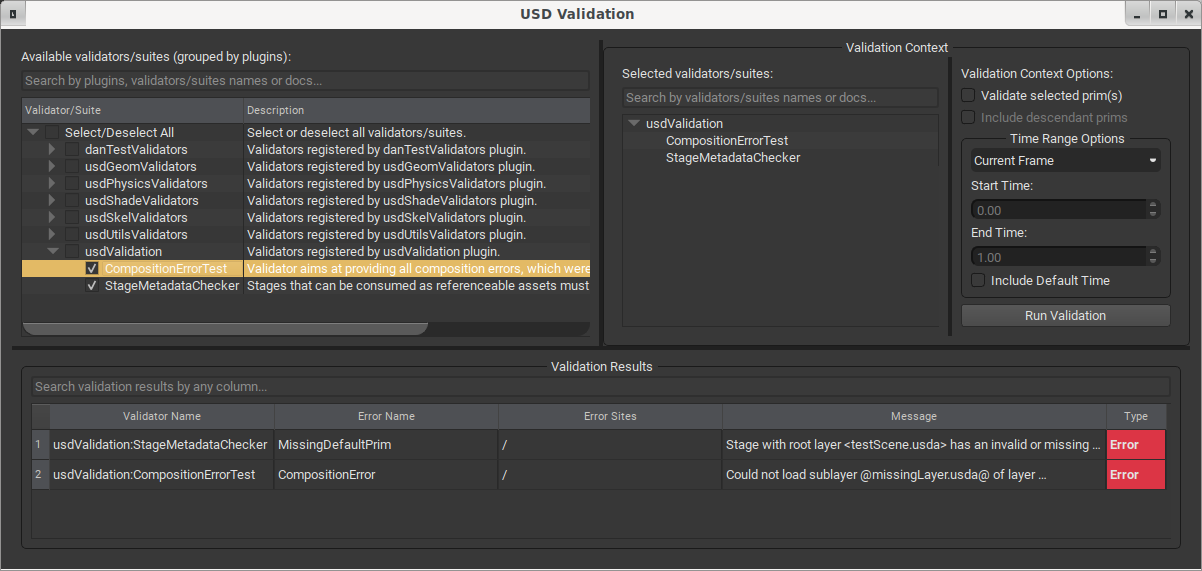Screen dimensions: 1202x571
Task: Select StageMetadataChecker in selected validators list
Action: pyautogui.click(x=732, y=158)
